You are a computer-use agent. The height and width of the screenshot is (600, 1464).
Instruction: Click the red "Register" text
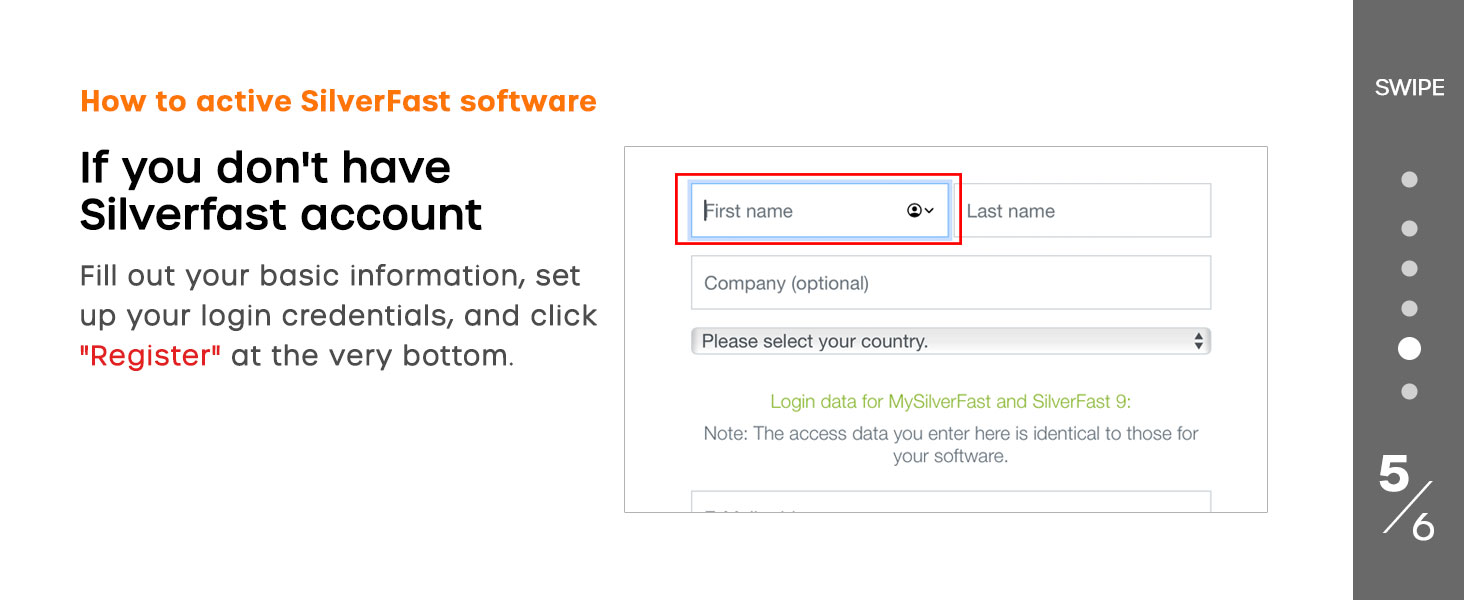pos(150,356)
